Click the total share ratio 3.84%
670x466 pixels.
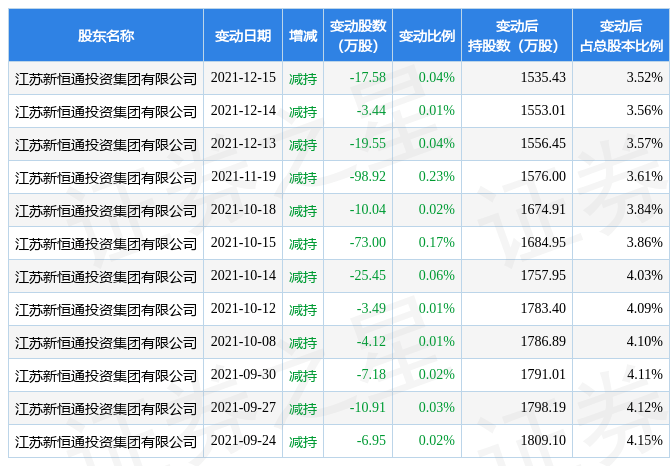pyautogui.click(x=644, y=209)
